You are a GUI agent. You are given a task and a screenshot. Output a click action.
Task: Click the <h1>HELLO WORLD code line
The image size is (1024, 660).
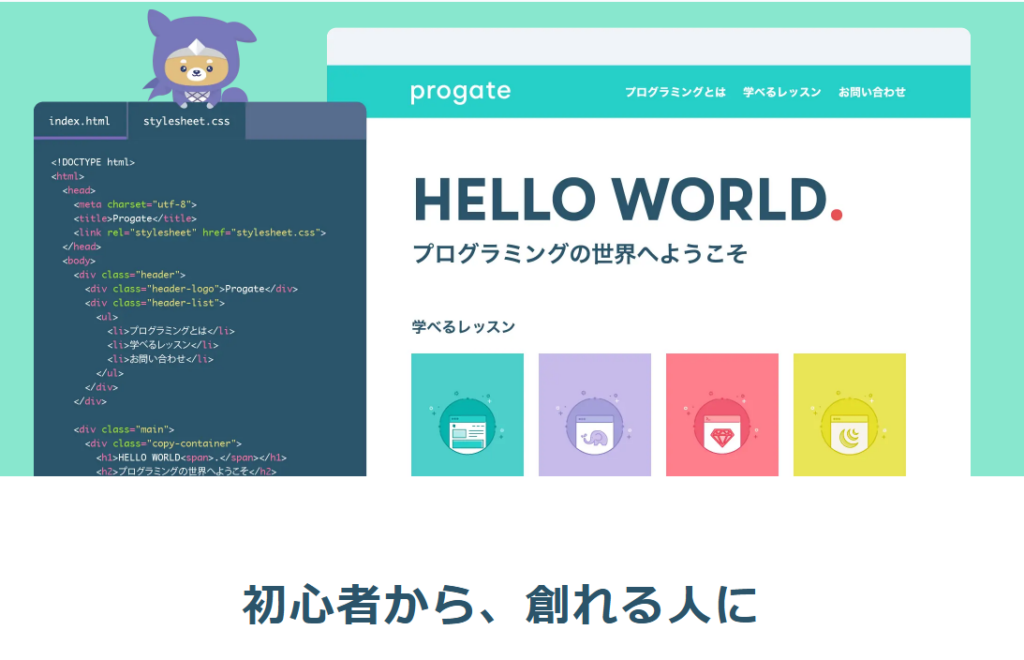coord(191,458)
